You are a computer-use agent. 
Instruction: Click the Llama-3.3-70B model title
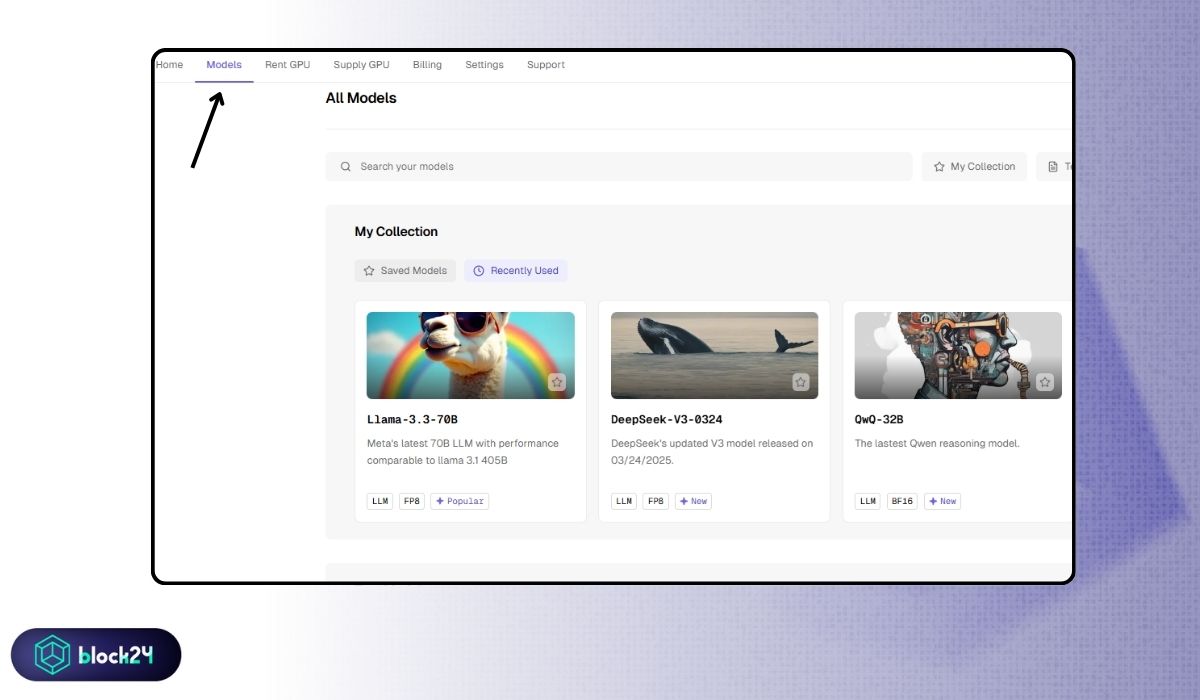click(413, 419)
